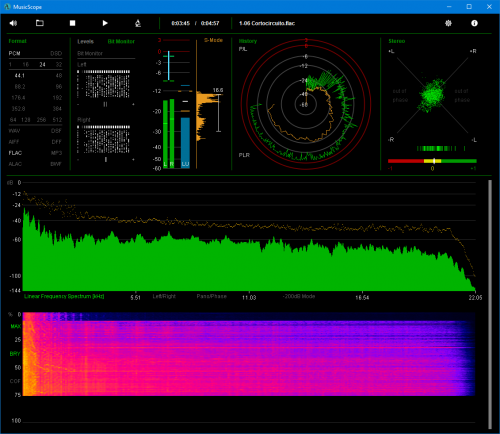500x434 pixels.
Task: Stop playback with the square icon
Action: click(72, 23)
